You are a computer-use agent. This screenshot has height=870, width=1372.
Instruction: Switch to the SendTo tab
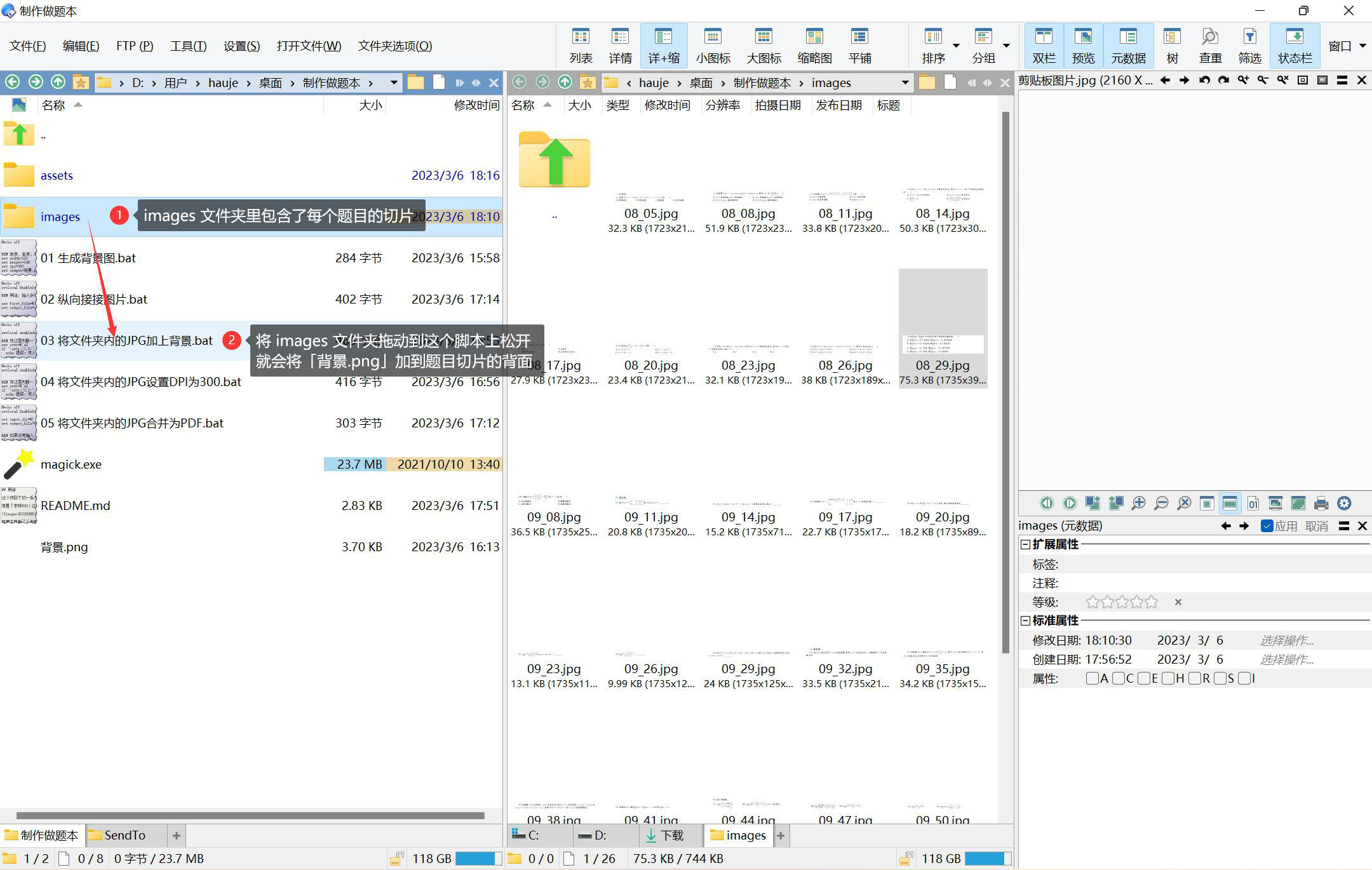click(124, 835)
